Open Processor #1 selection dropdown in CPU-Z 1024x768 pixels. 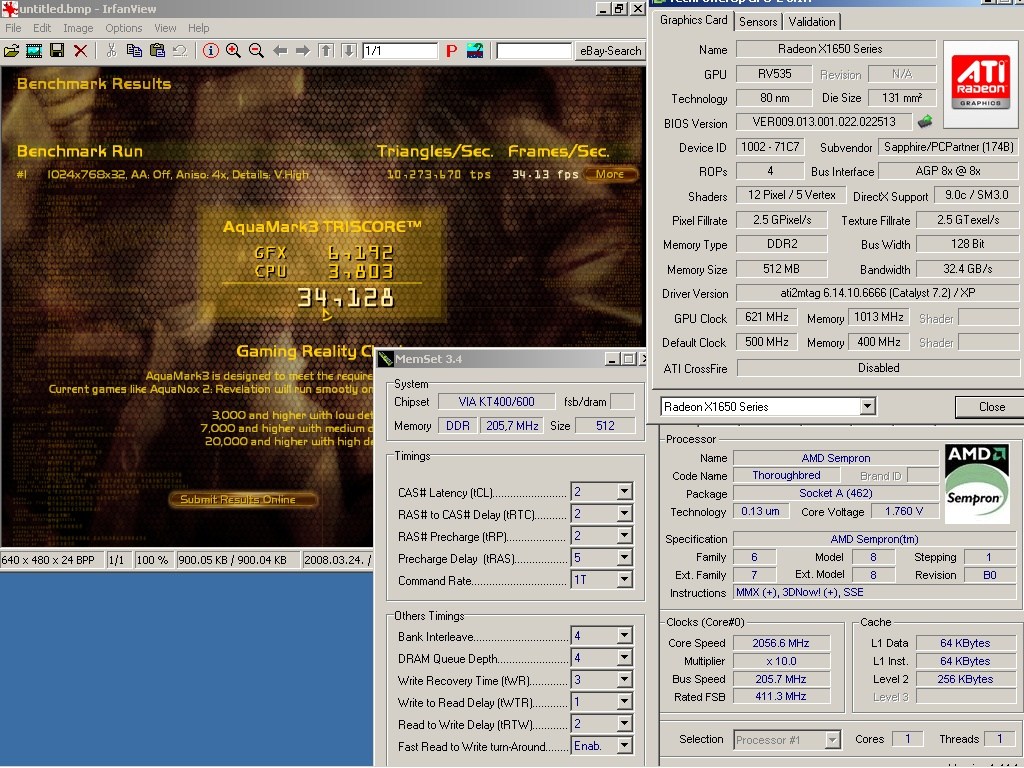click(x=832, y=740)
